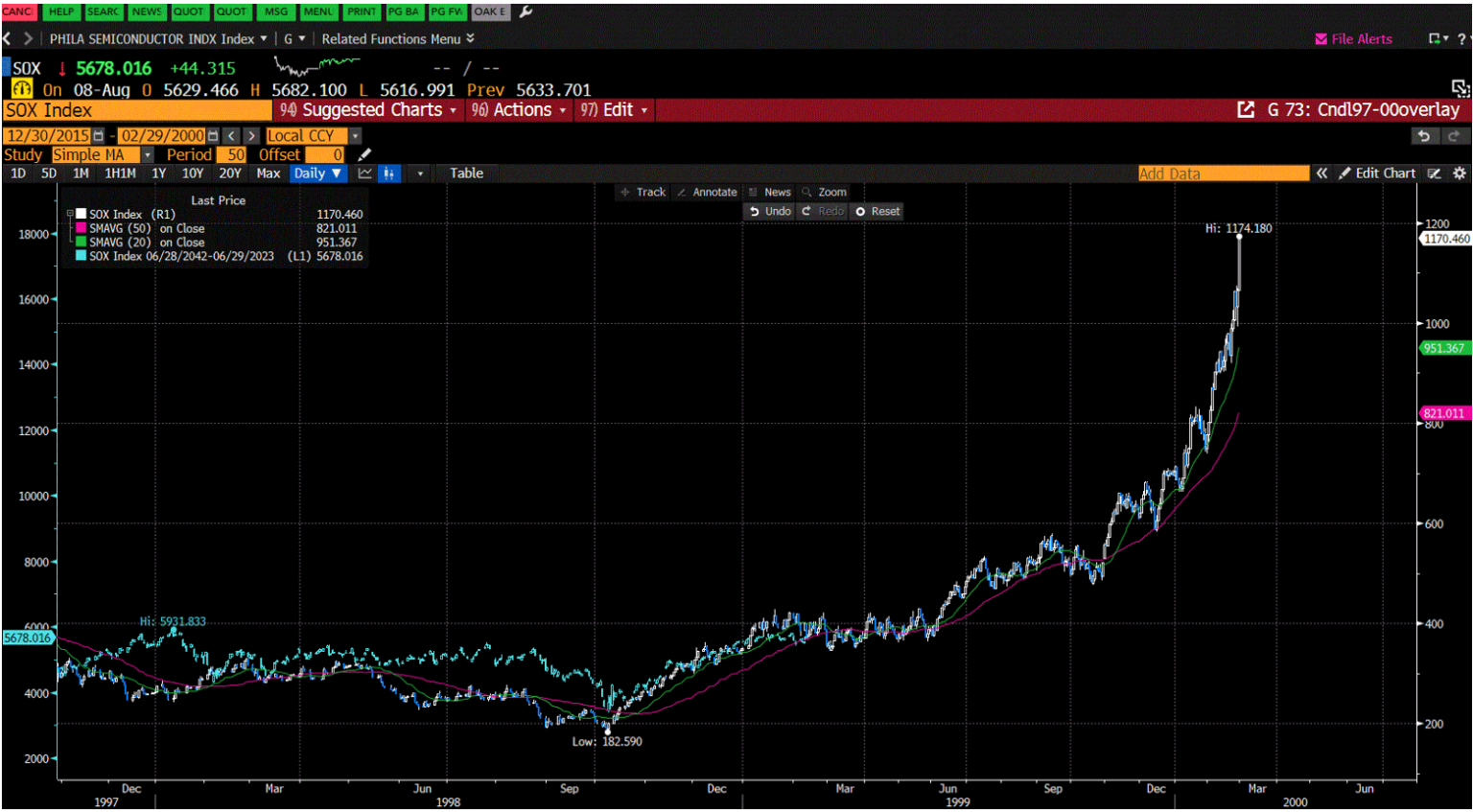
Task: Click the Add Data input field
Action: (1223, 174)
